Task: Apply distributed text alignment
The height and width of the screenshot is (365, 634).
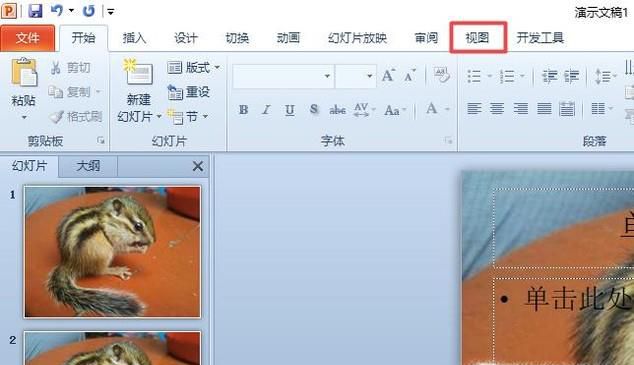Action: [567, 109]
